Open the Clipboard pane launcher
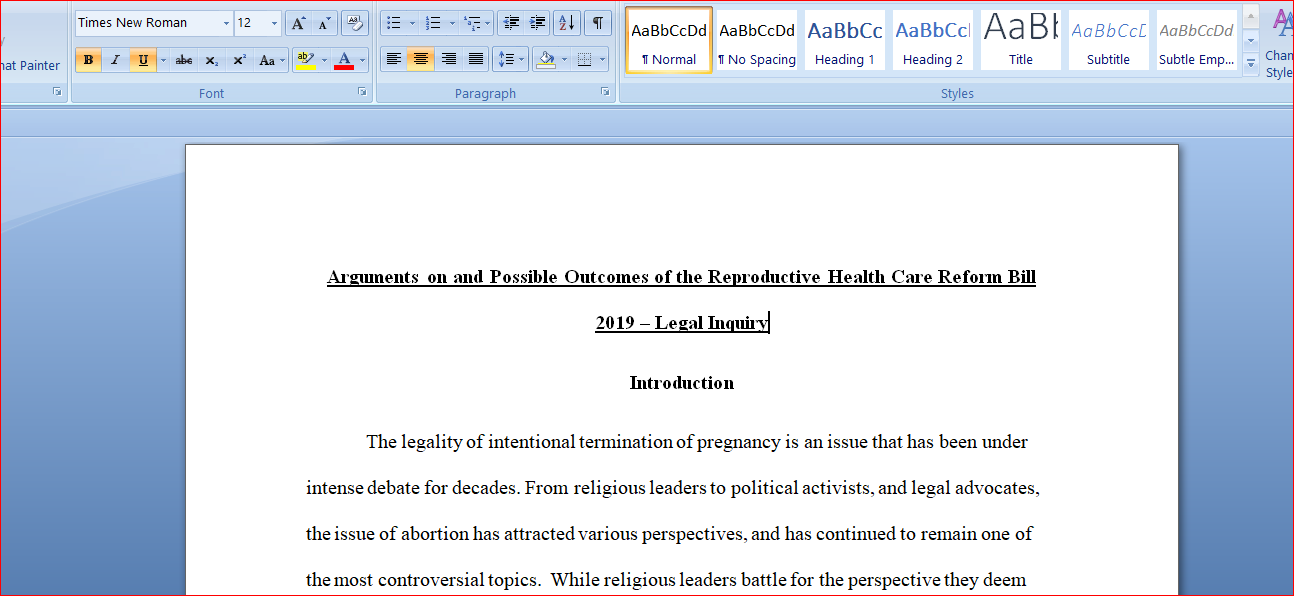 (57, 92)
